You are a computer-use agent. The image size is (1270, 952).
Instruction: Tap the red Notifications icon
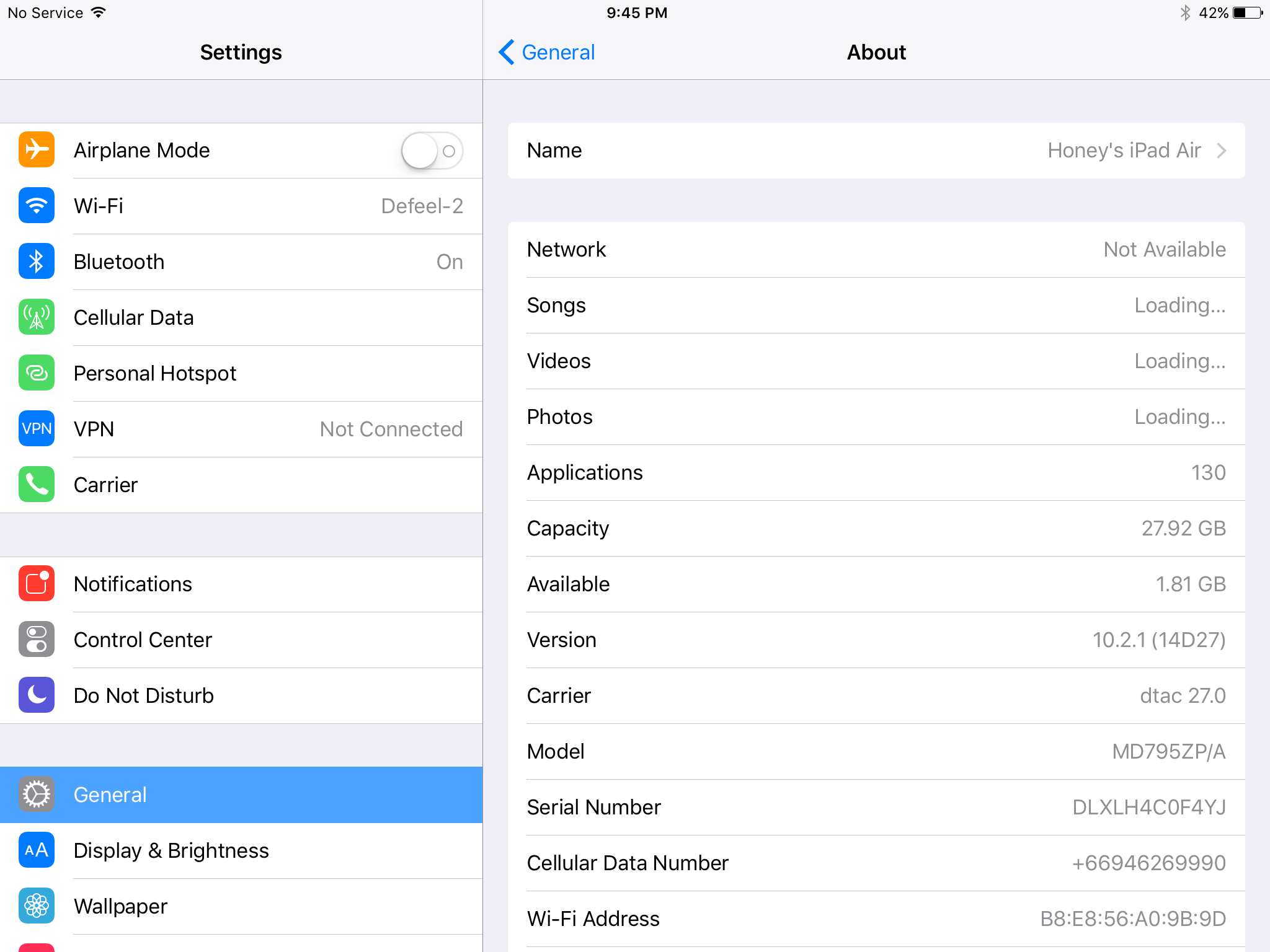[x=37, y=584]
